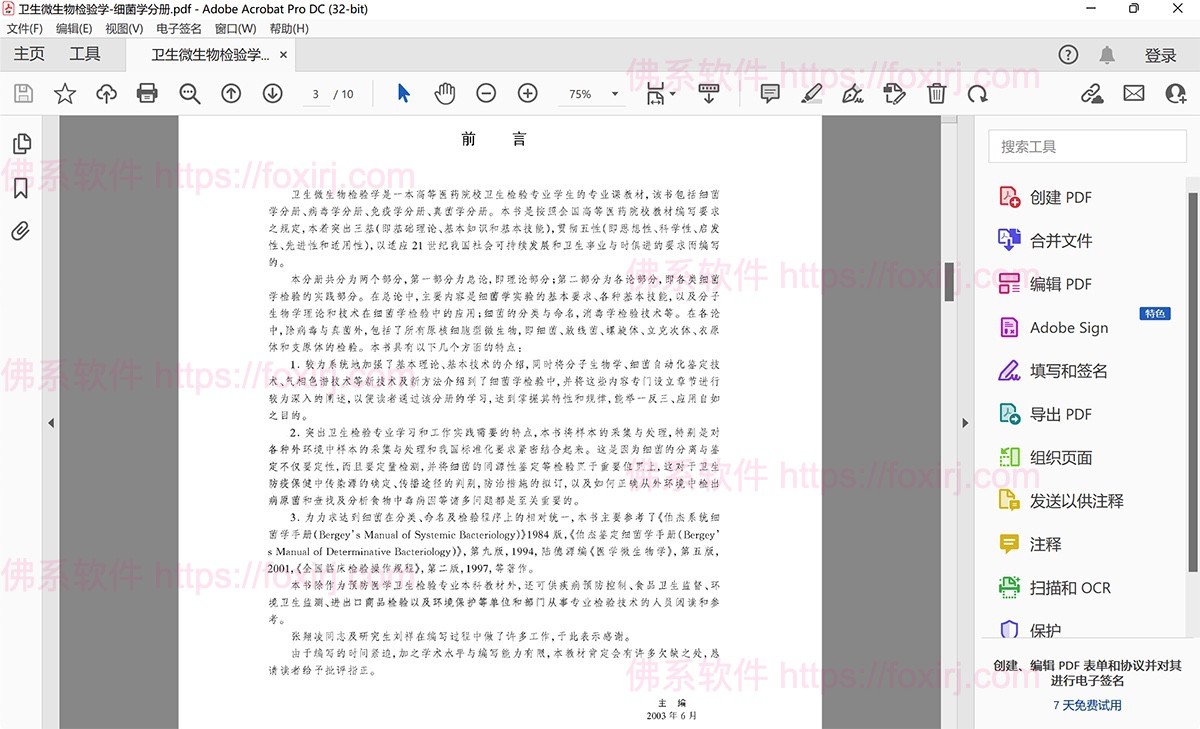Click the page thumbnails icon in left sidebar

[22, 142]
